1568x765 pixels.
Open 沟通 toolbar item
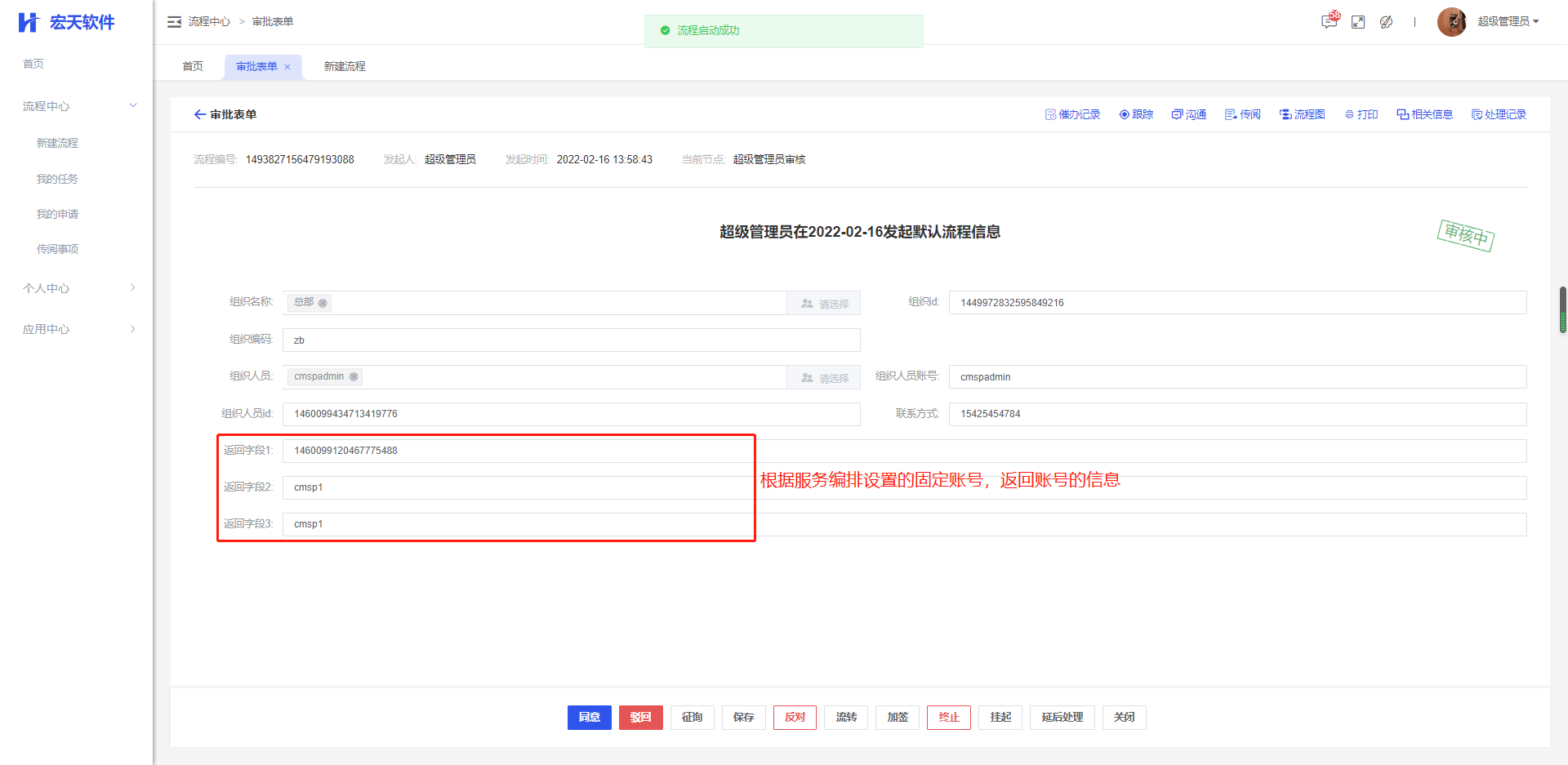pos(1189,114)
